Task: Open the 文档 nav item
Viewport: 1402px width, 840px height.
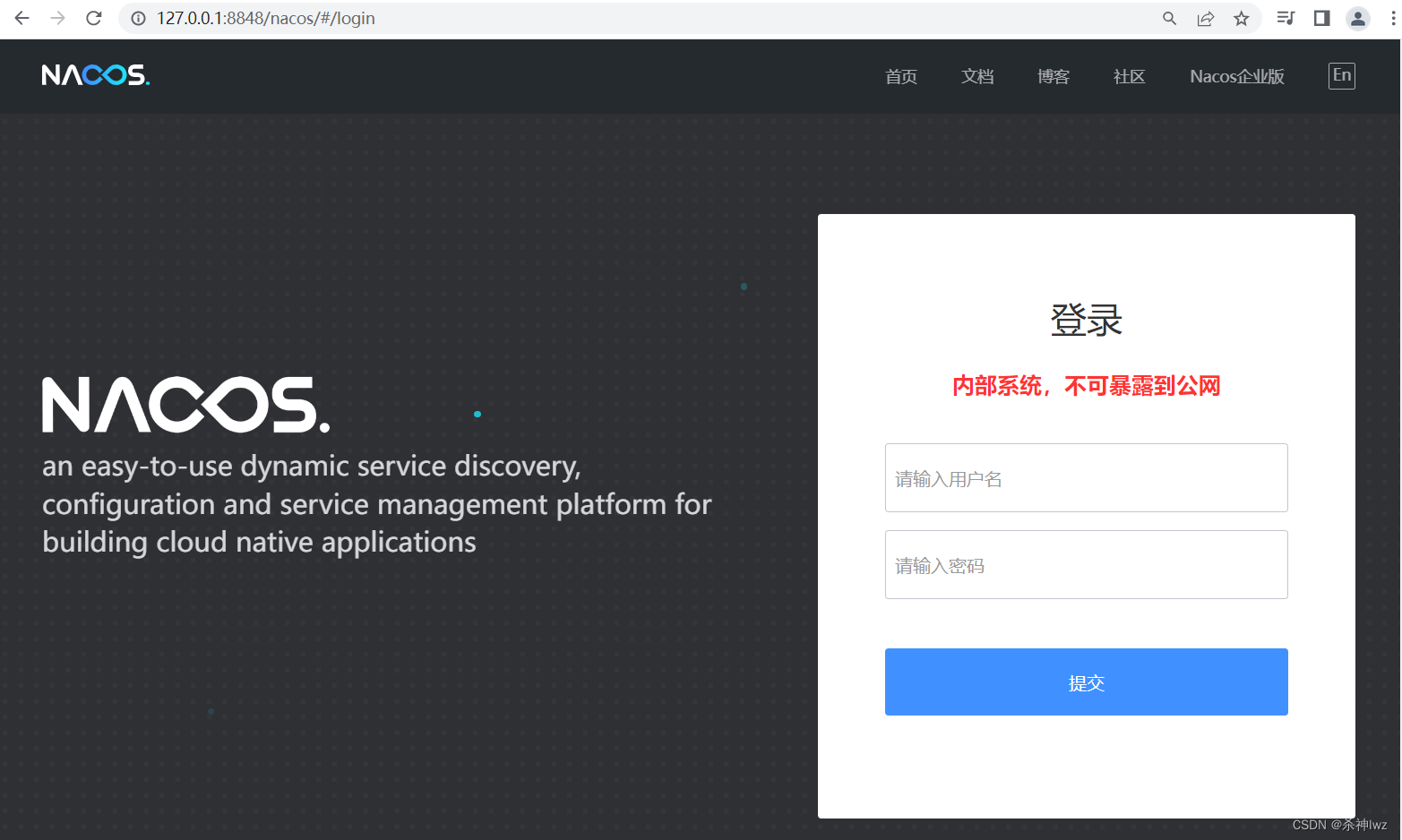Action: [977, 76]
